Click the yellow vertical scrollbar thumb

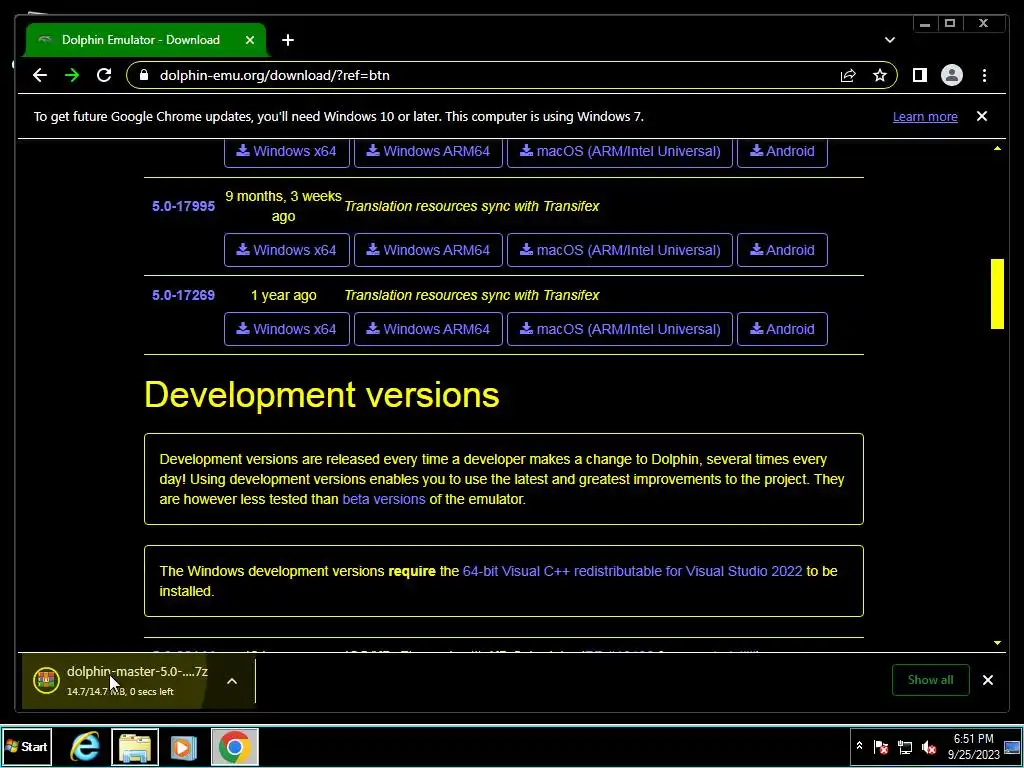point(997,294)
